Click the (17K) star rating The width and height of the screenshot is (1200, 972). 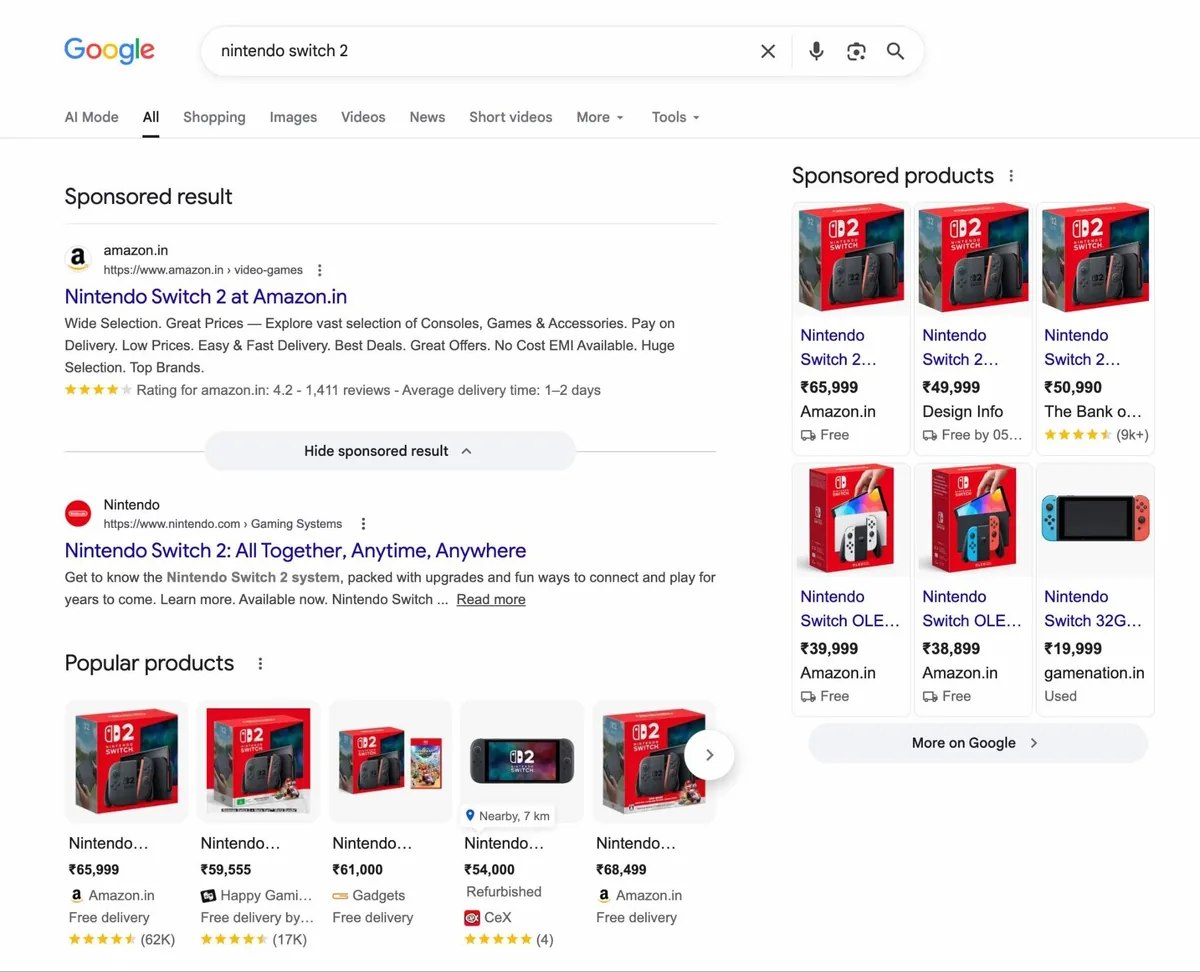point(254,940)
